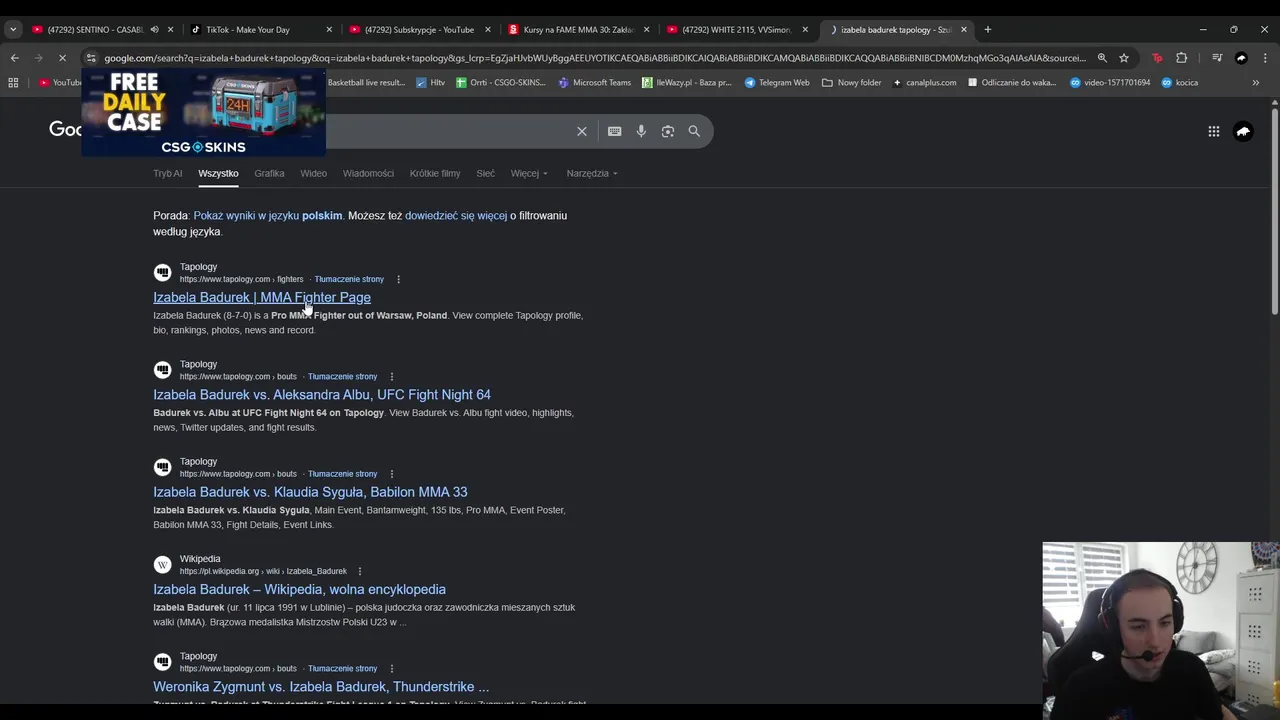Switch to the Wiadomości tab

(368, 173)
